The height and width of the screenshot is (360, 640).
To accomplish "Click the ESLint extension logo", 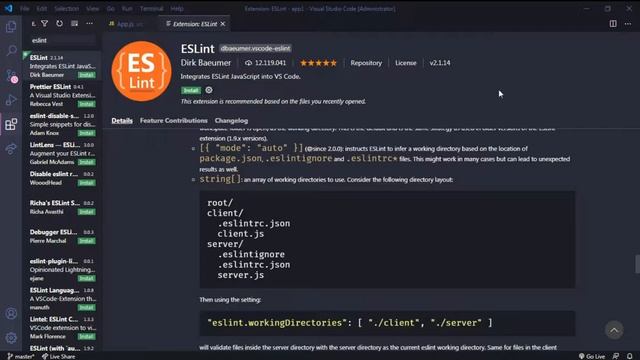I will [141, 71].
